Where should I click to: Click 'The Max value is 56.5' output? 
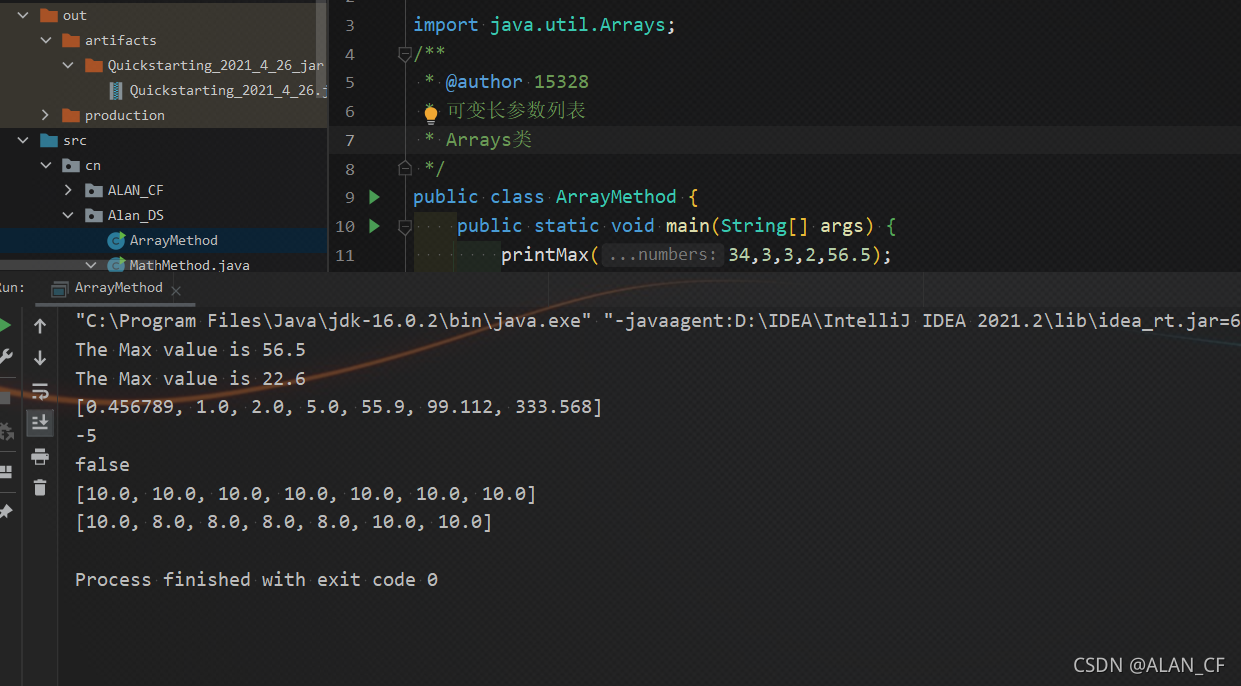tap(190, 350)
